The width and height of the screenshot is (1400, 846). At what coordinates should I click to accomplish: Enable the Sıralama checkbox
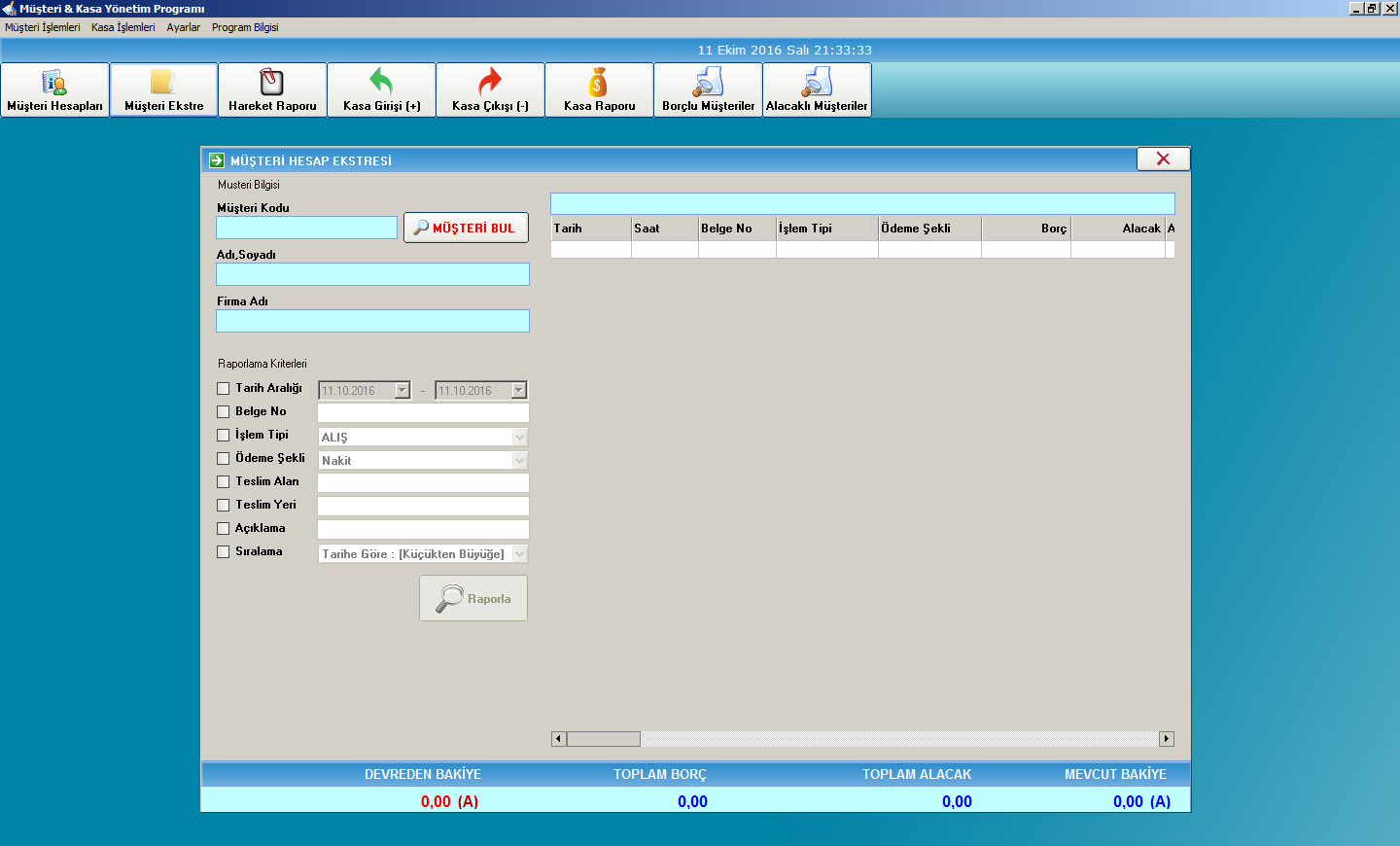(223, 551)
